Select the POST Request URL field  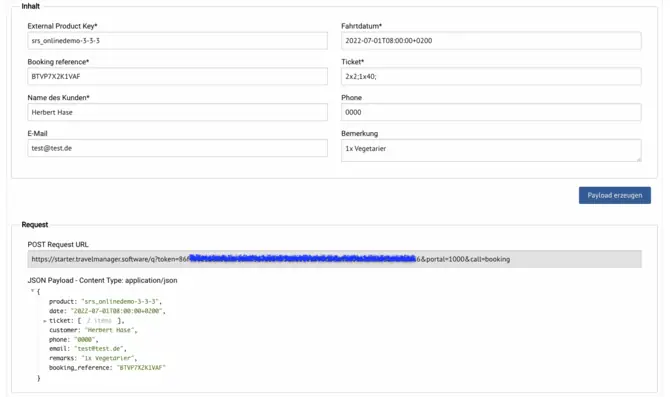(x=334, y=259)
